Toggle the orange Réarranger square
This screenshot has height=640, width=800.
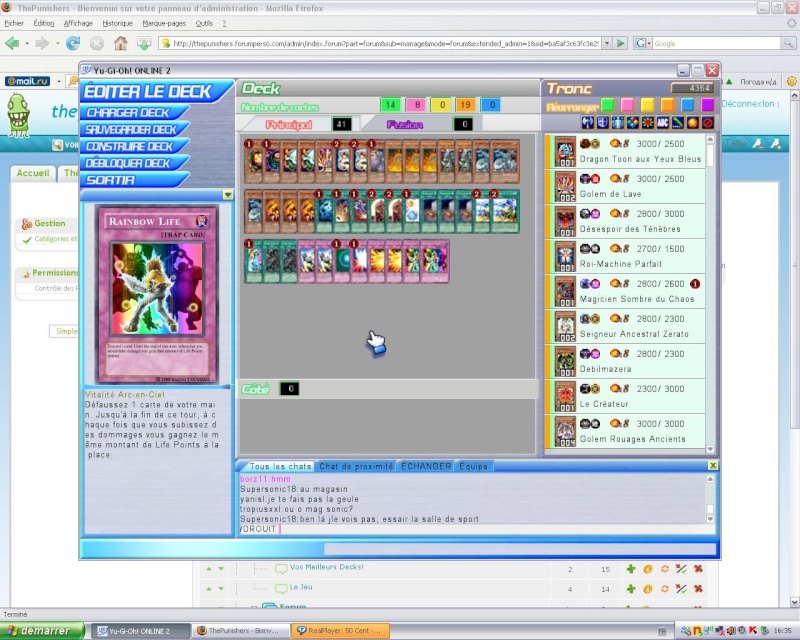tap(667, 105)
